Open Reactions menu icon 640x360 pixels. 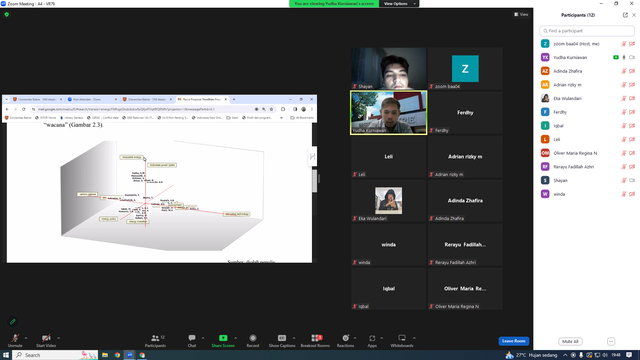pyautogui.click(x=345, y=338)
